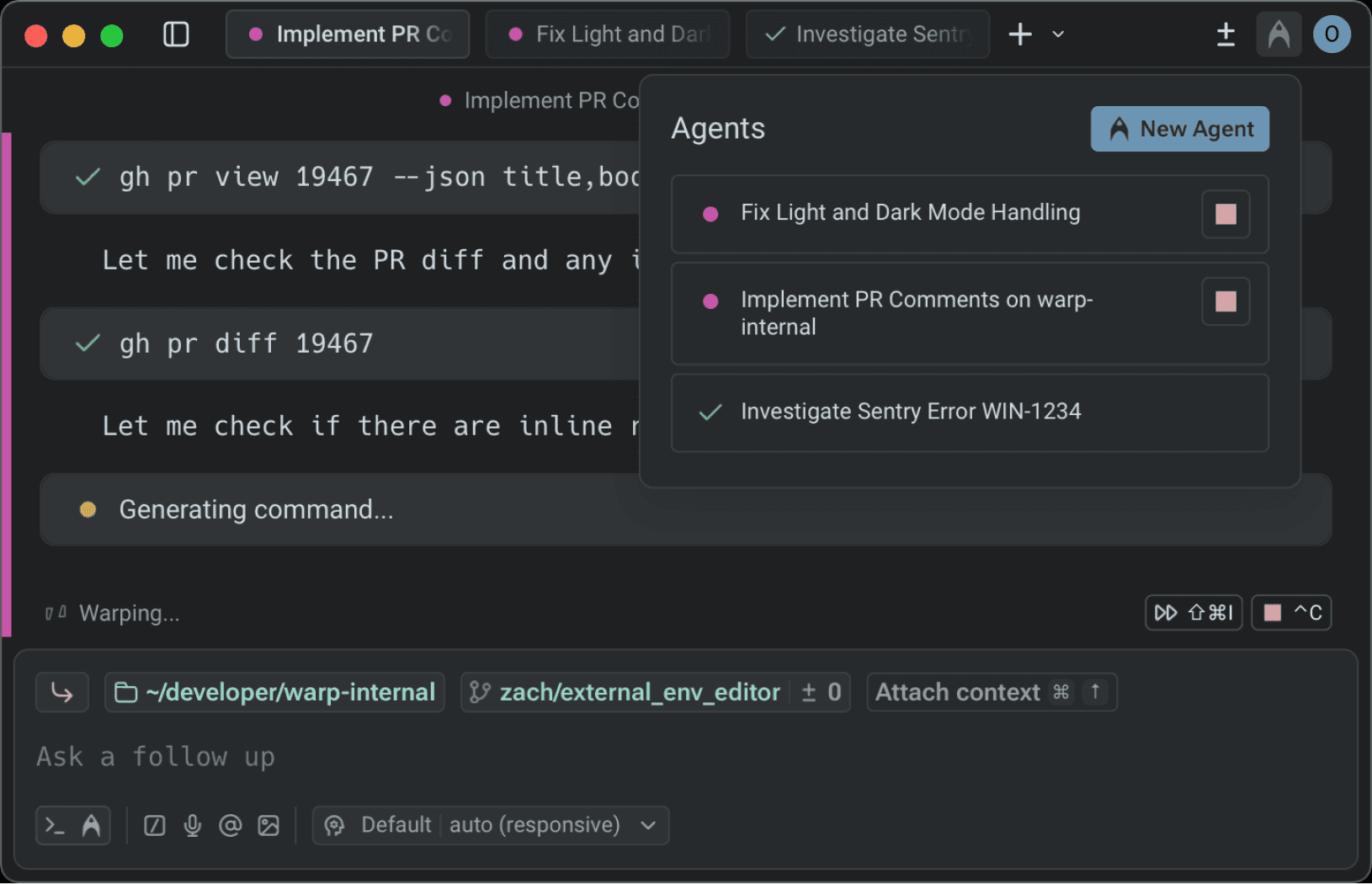Select the Investigate Sentry tab
Viewport: 1372px width, 884px height.
(868, 35)
